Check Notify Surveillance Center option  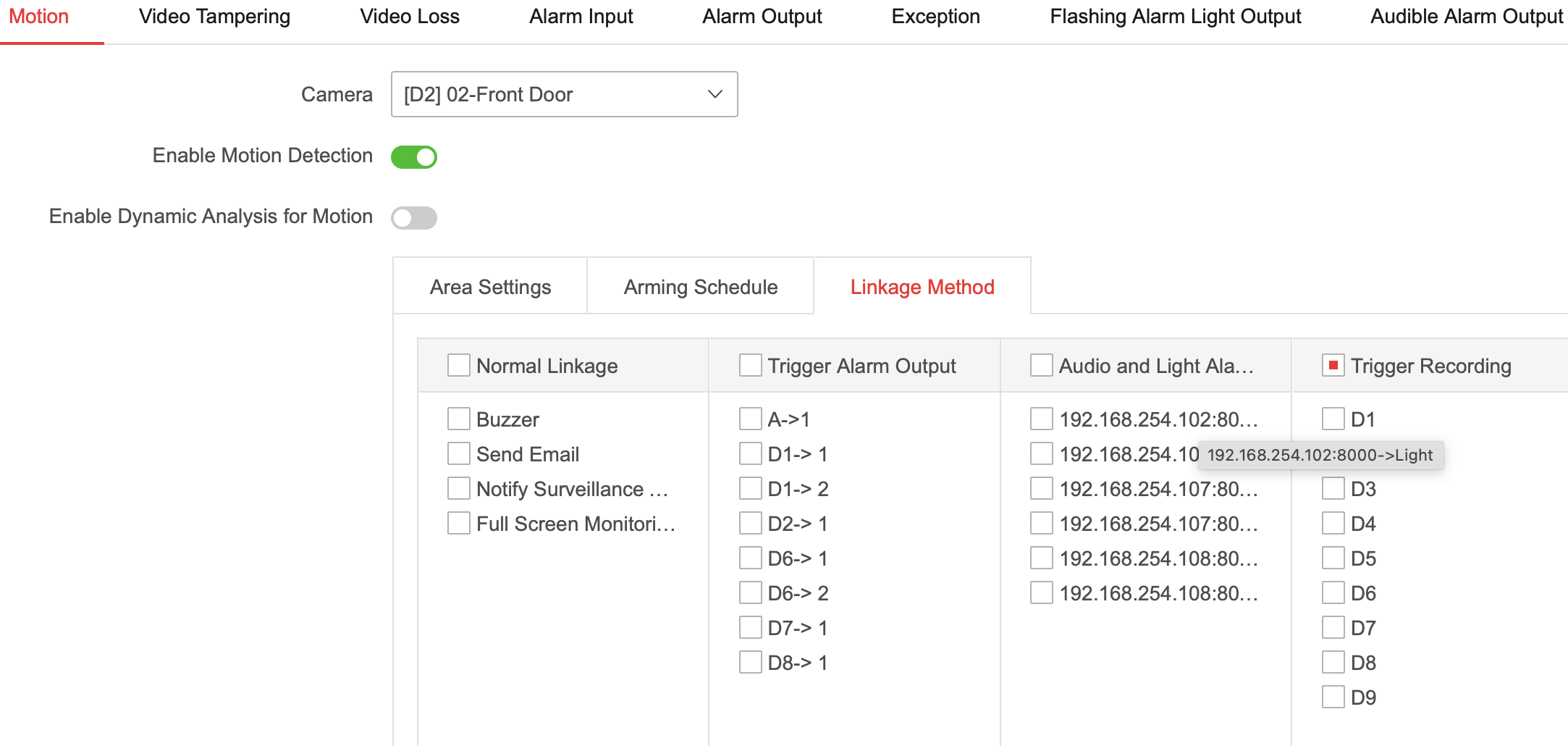(x=459, y=488)
